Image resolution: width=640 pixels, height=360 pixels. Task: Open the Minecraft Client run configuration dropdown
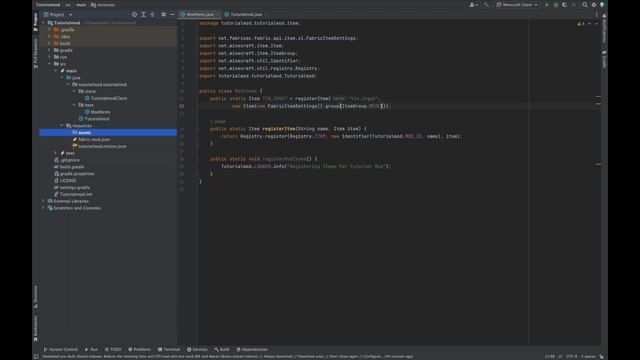(x=517, y=5)
